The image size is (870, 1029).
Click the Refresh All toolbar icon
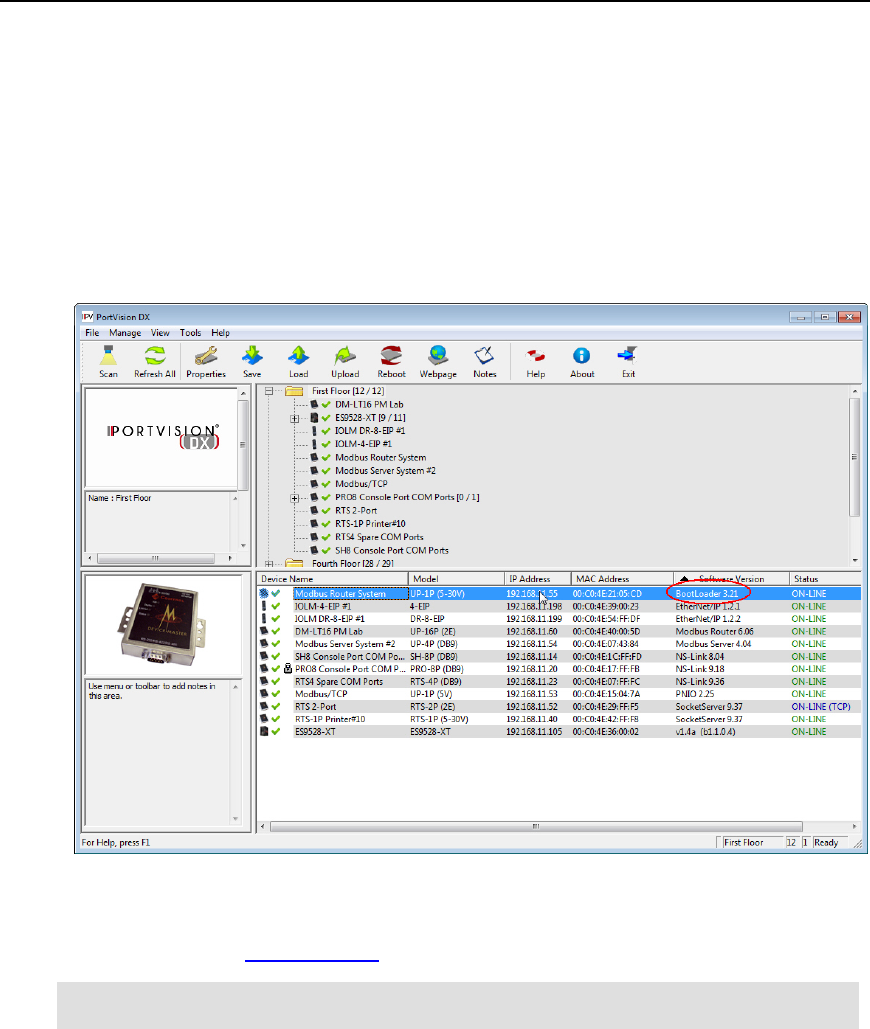click(155, 362)
